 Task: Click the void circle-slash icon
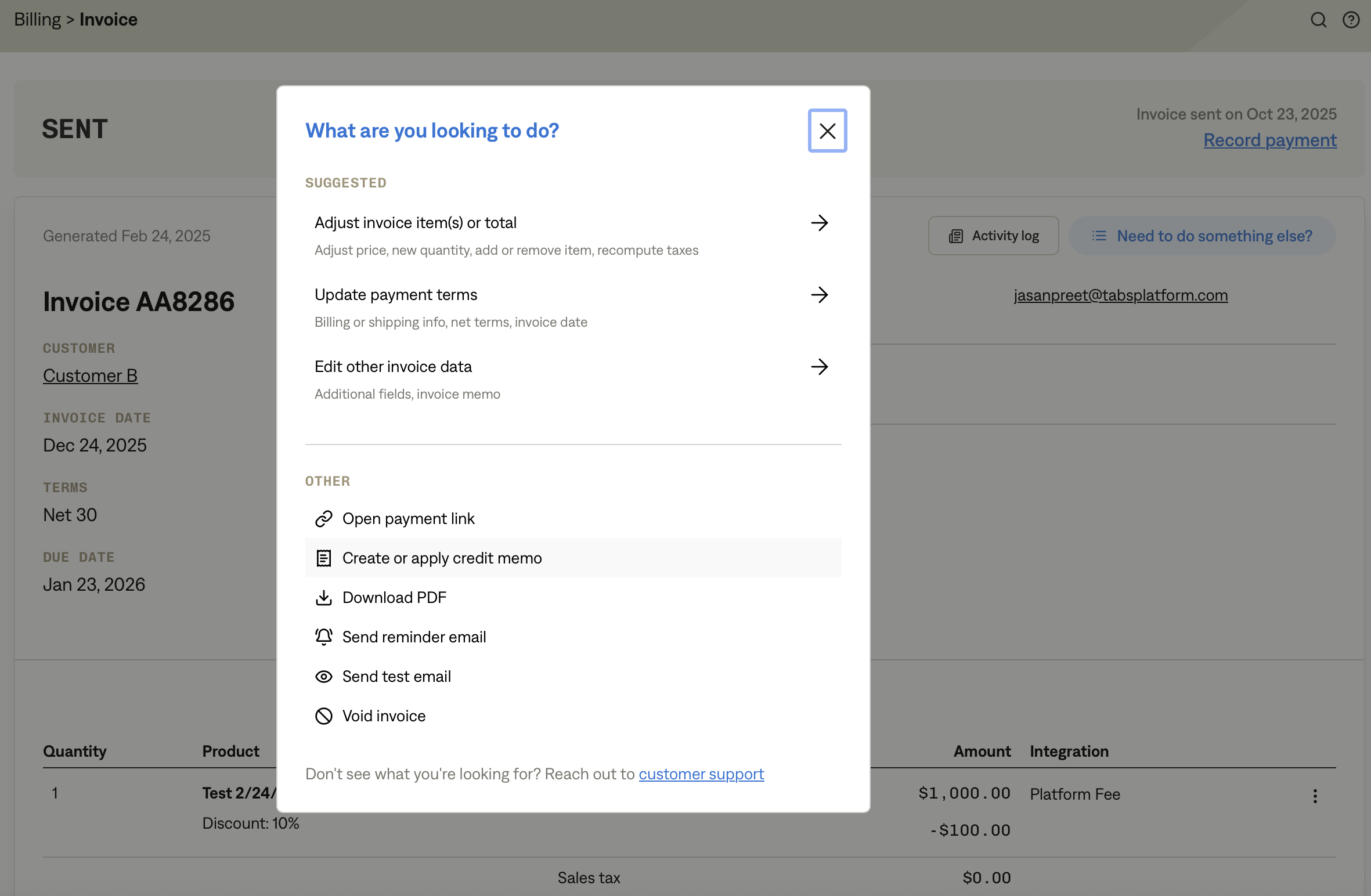(x=323, y=716)
